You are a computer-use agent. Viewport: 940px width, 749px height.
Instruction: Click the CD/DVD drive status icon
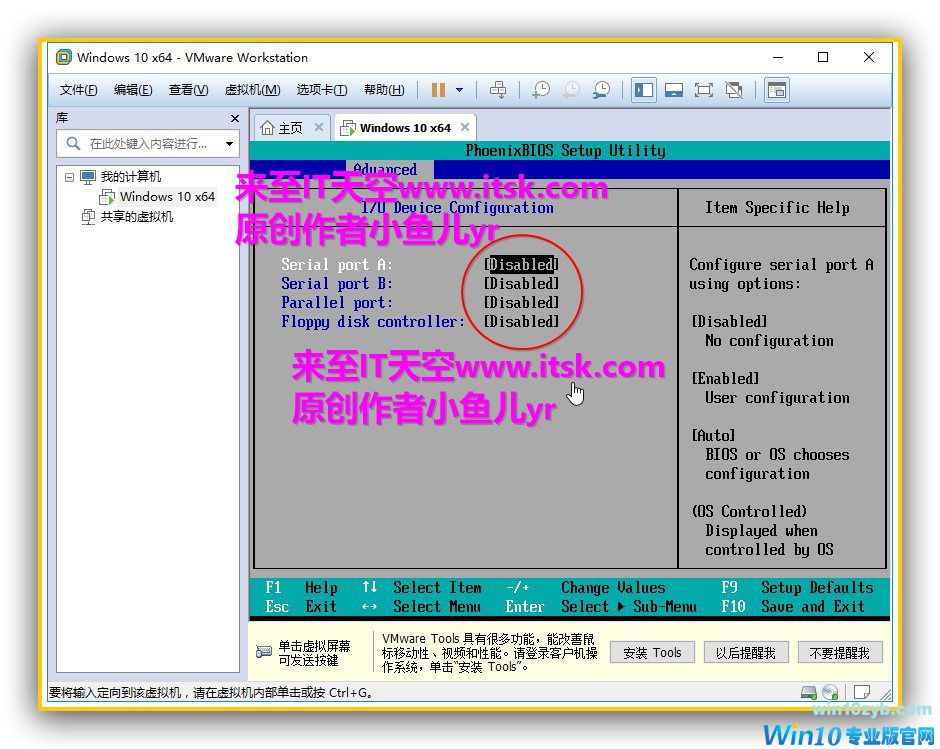[x=830, y=692]
